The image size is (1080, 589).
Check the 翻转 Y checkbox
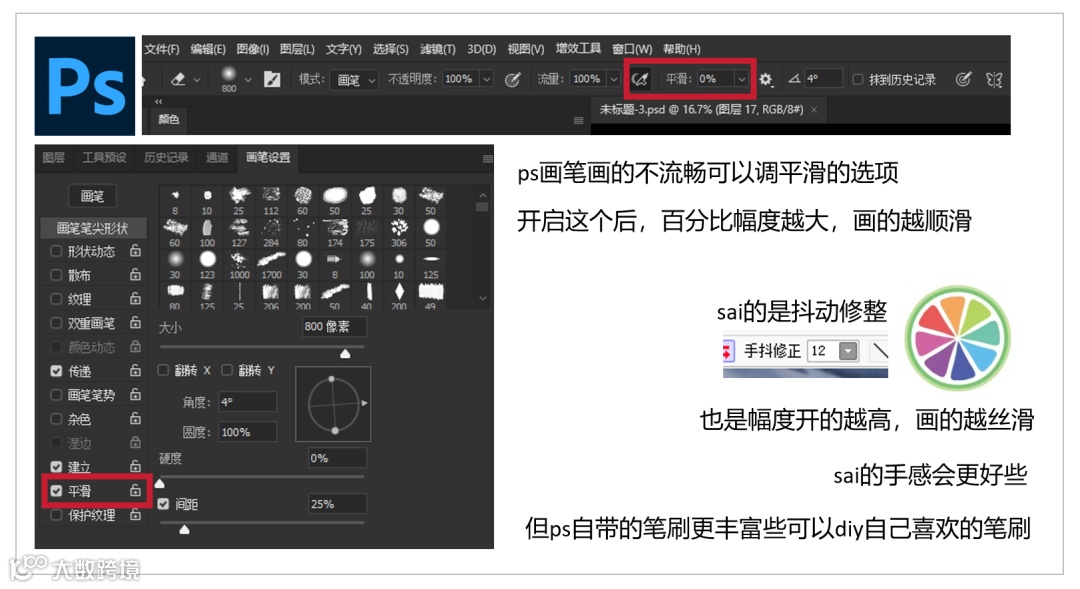tap(227, 370)
